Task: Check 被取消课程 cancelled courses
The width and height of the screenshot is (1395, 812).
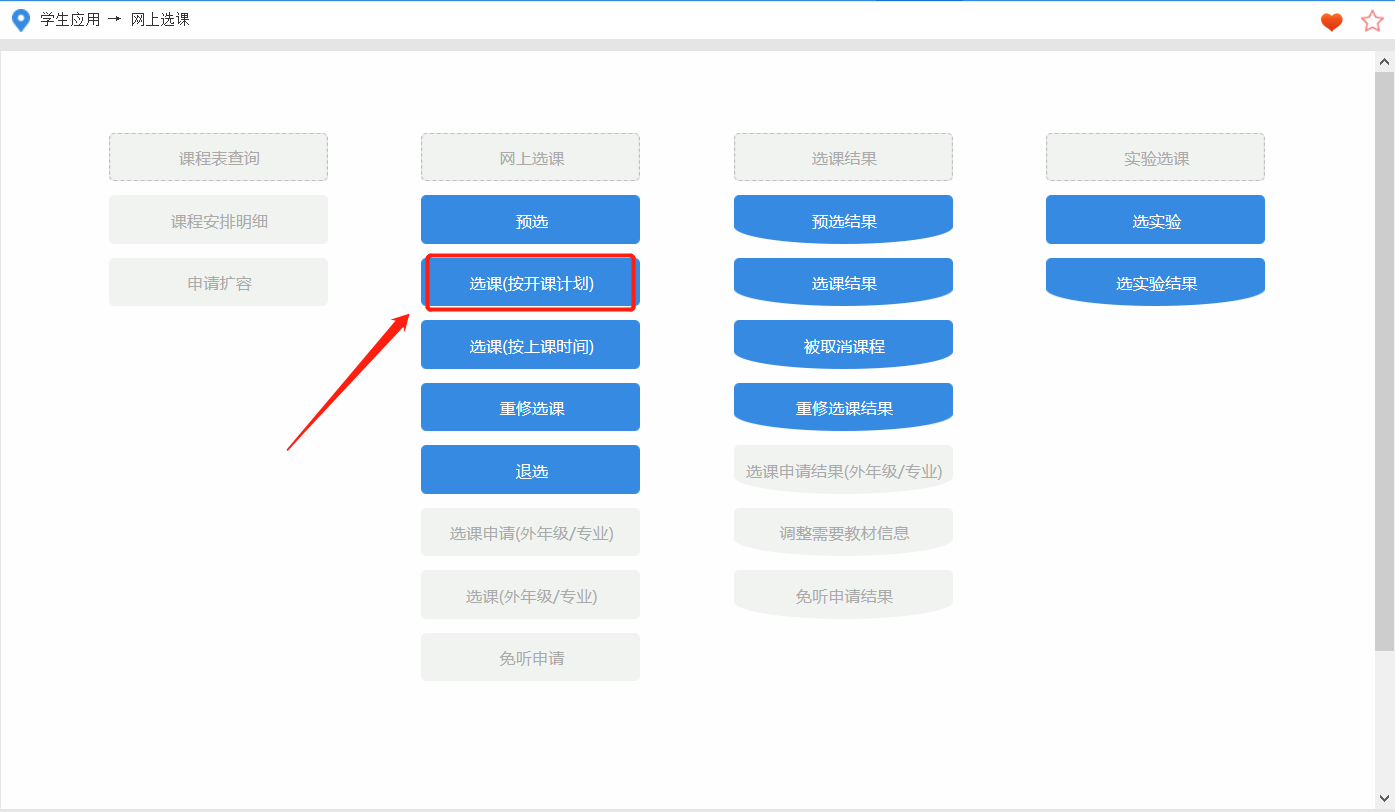Action: tap(843, 344)
